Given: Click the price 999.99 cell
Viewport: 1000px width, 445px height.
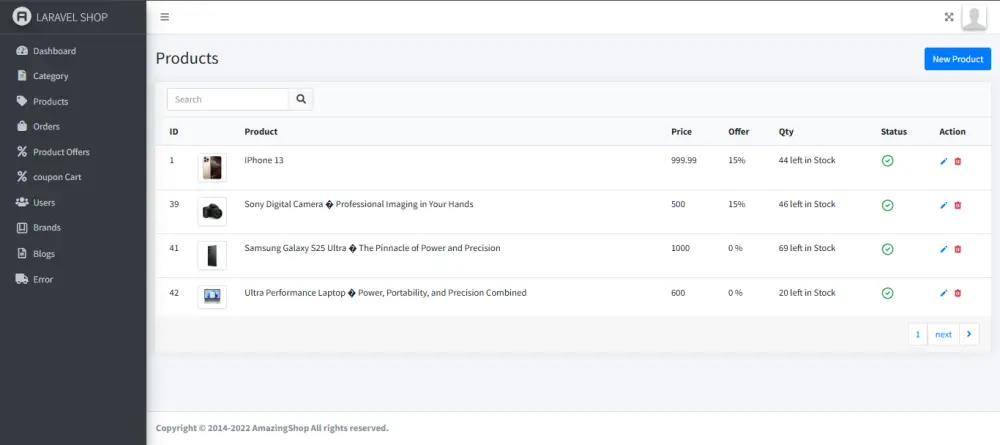Looking at the screenshot, I should click(x=684, y=160).
